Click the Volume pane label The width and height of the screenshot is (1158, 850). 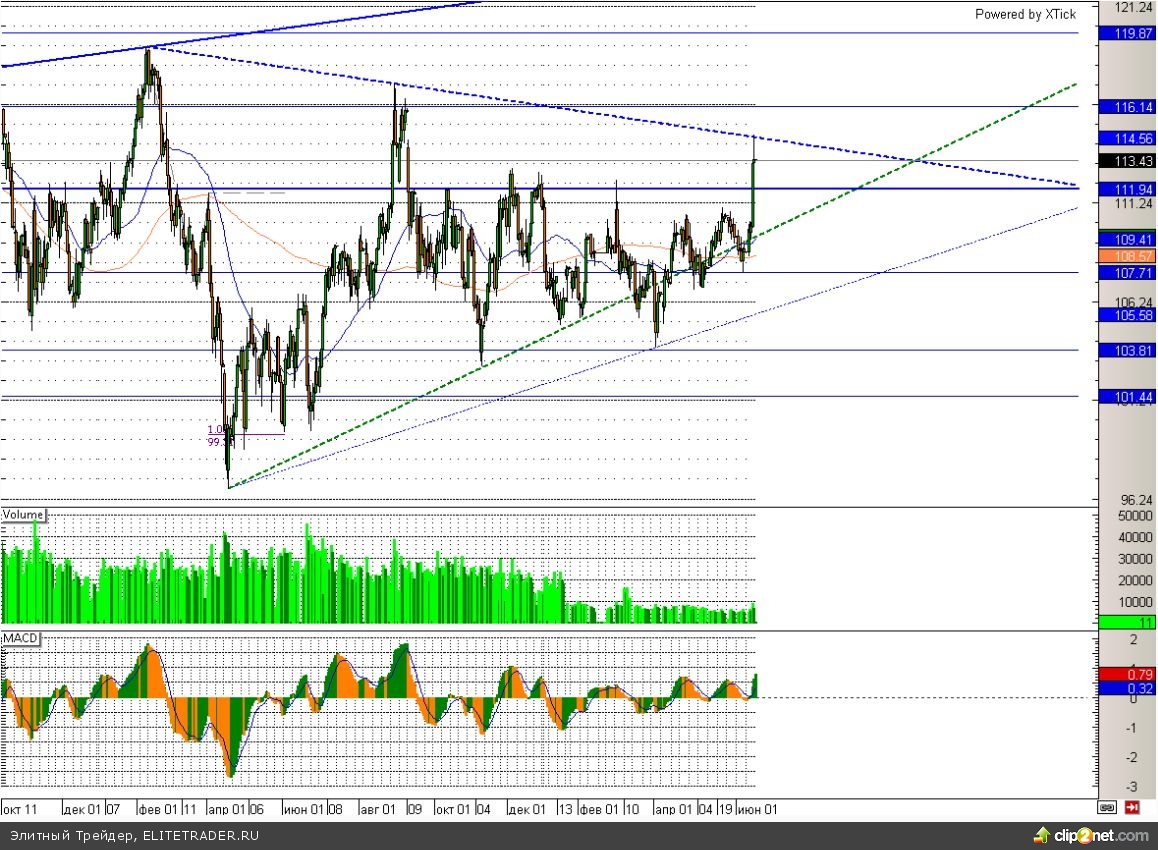23,515
